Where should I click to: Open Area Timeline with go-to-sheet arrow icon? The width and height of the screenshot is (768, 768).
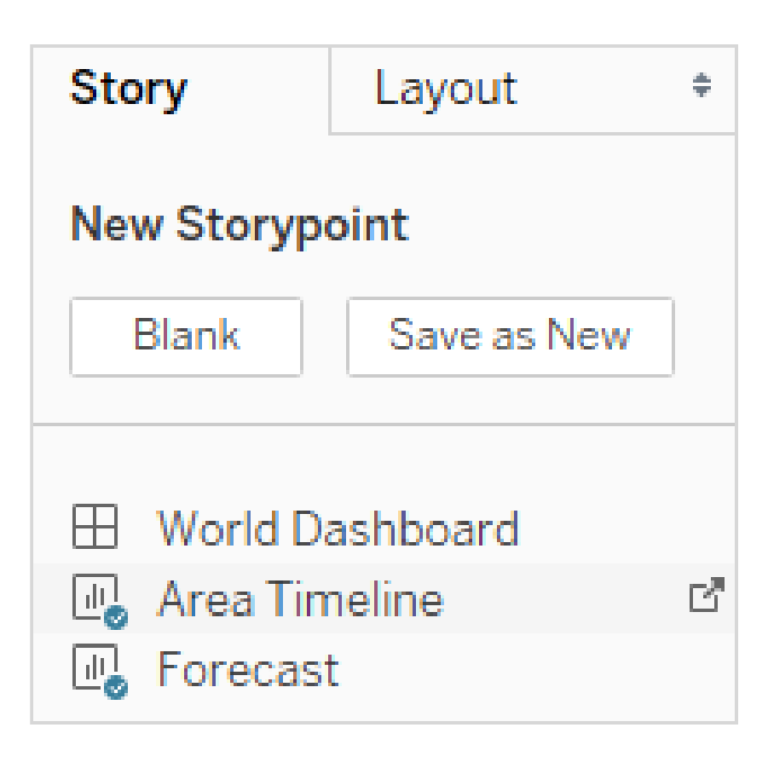click(706, 596)
